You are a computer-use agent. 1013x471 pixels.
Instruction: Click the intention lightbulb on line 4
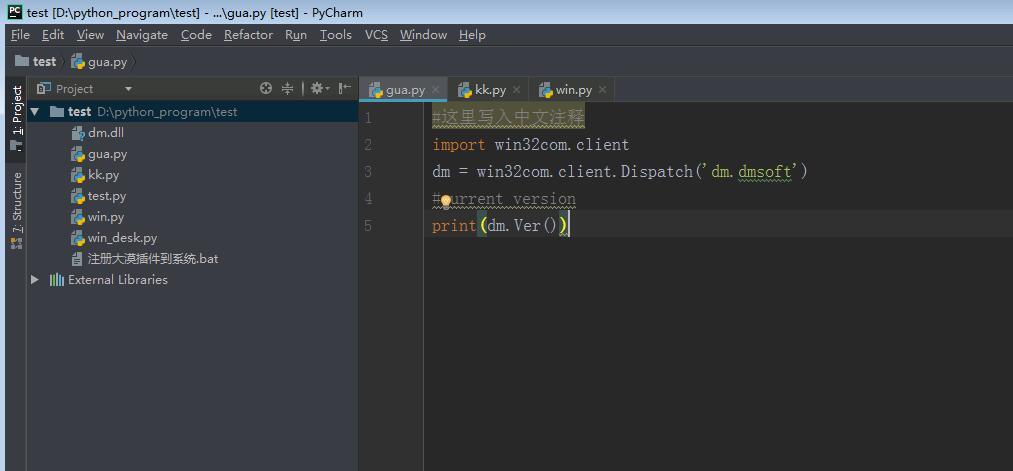446,200
